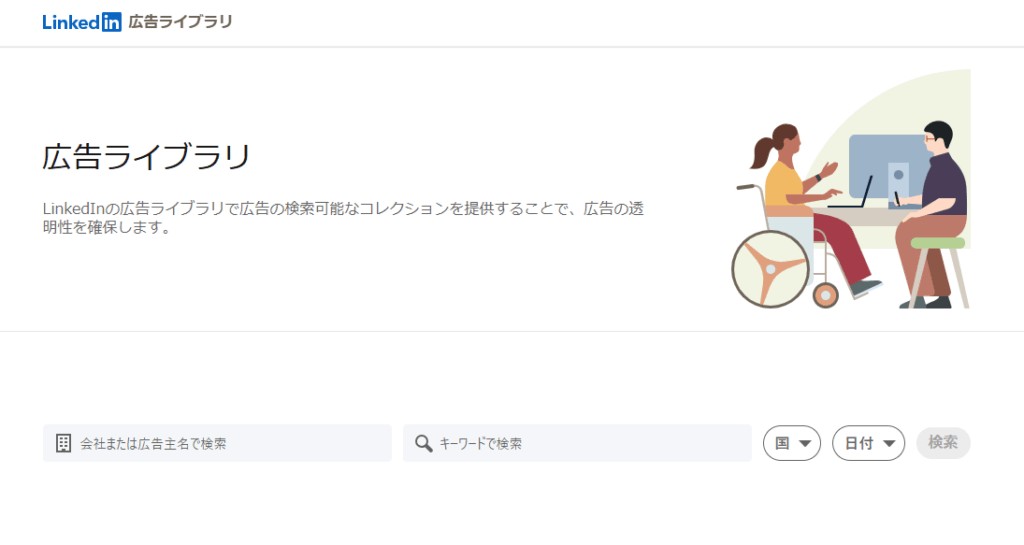Focus the キーワードで検索 keyword field
The width and height of the screenshot is (1024, 545).
[x=577, y=443]
